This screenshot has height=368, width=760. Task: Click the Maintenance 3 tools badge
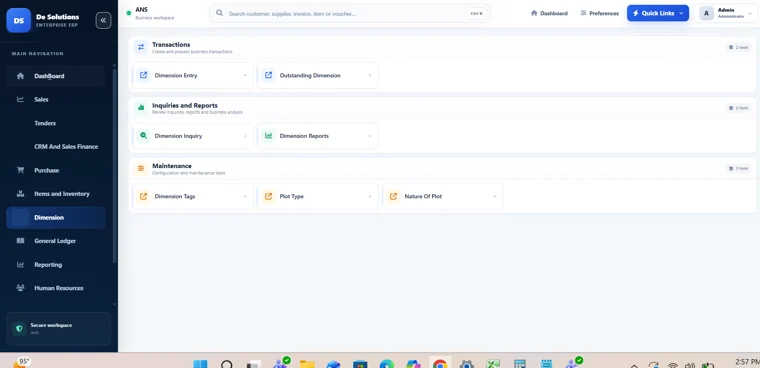pos(738,169)
